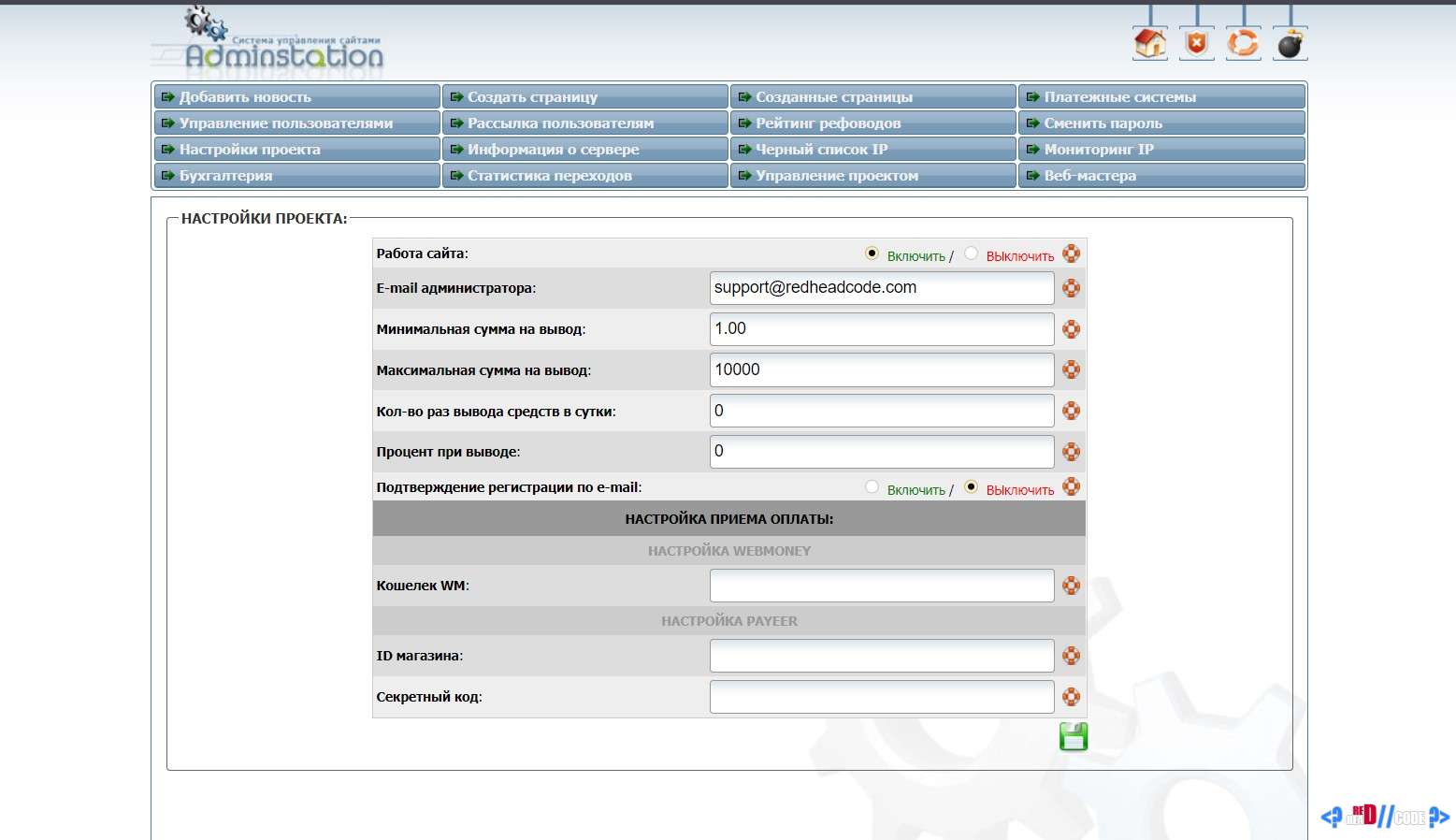Open Черный список IP menu item
This screenshot has height=840, width=1456.
pos(873,149)
